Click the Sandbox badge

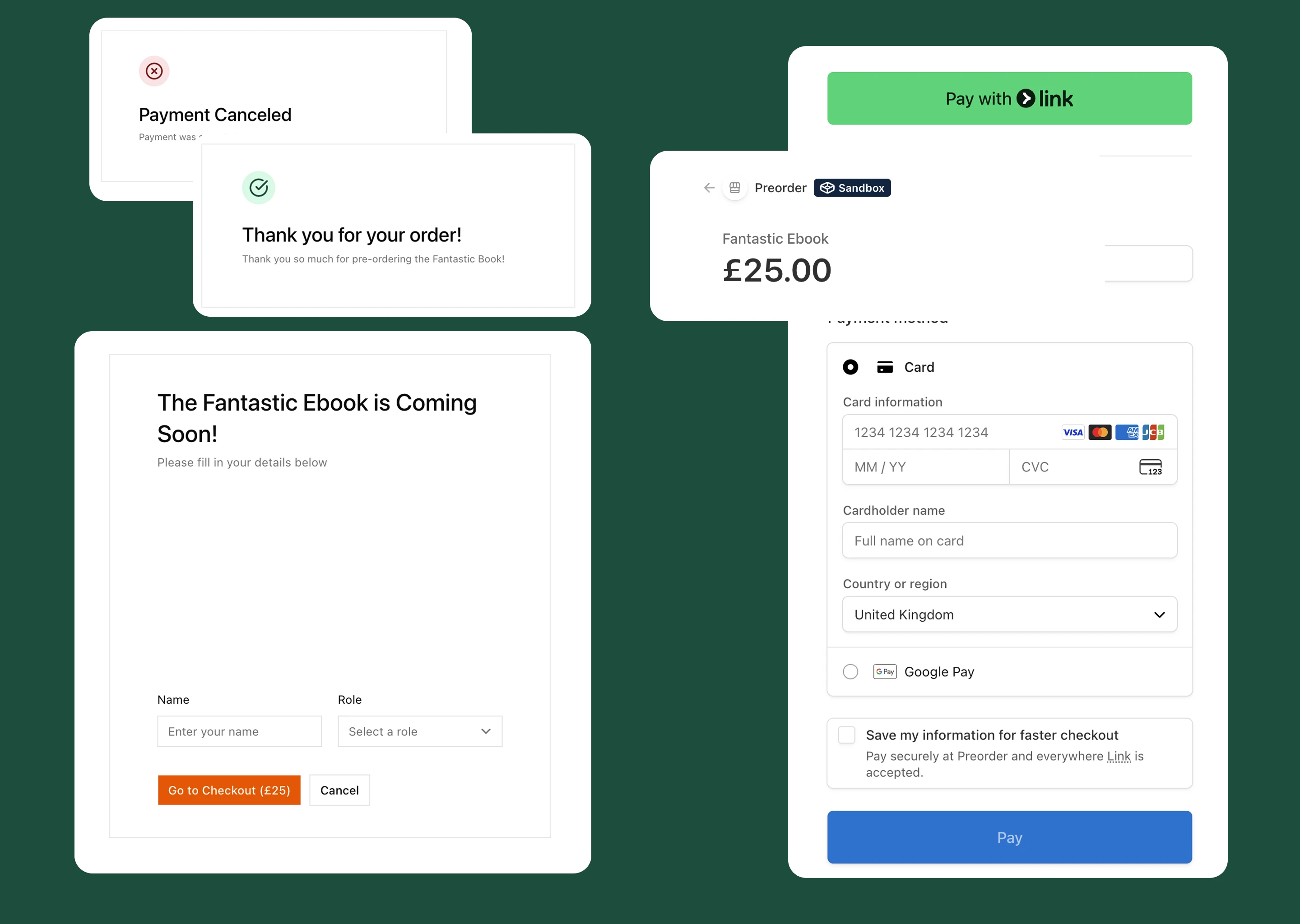(x=852, y=188)
